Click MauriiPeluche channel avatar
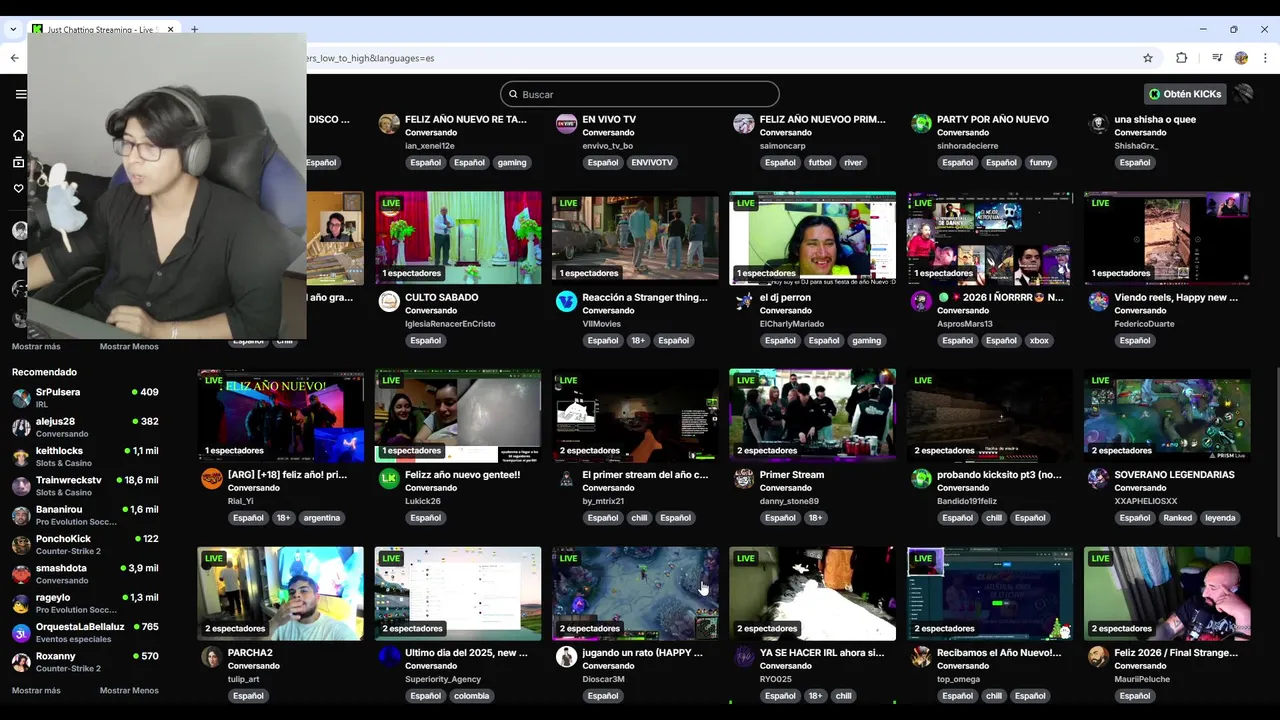 tap(1098, 657)
